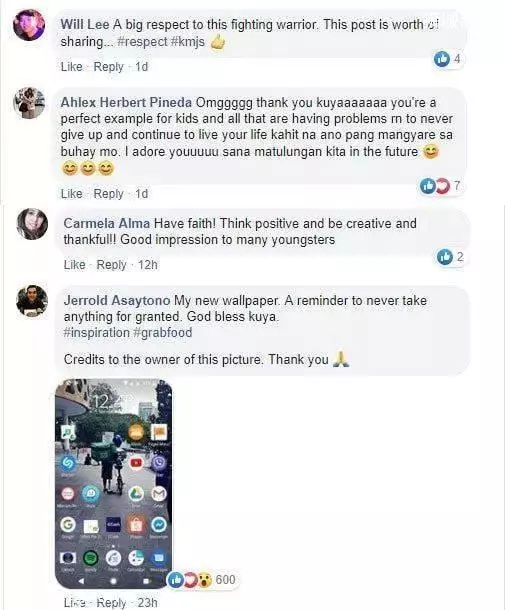Open the #respect hashtag
The height and width of the screenshot is (610, 505).
pos(142,42)
